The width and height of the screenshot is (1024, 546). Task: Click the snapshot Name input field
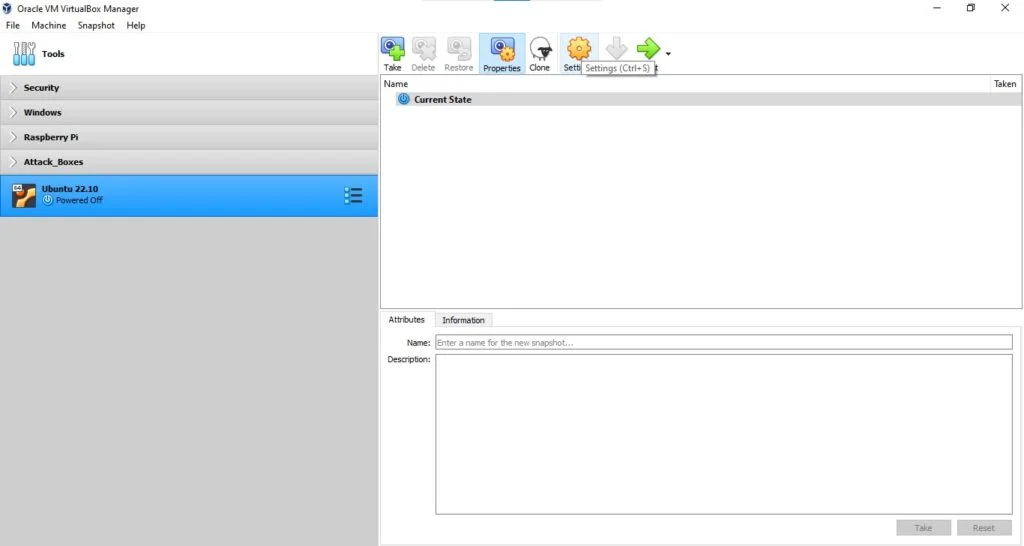724,343
